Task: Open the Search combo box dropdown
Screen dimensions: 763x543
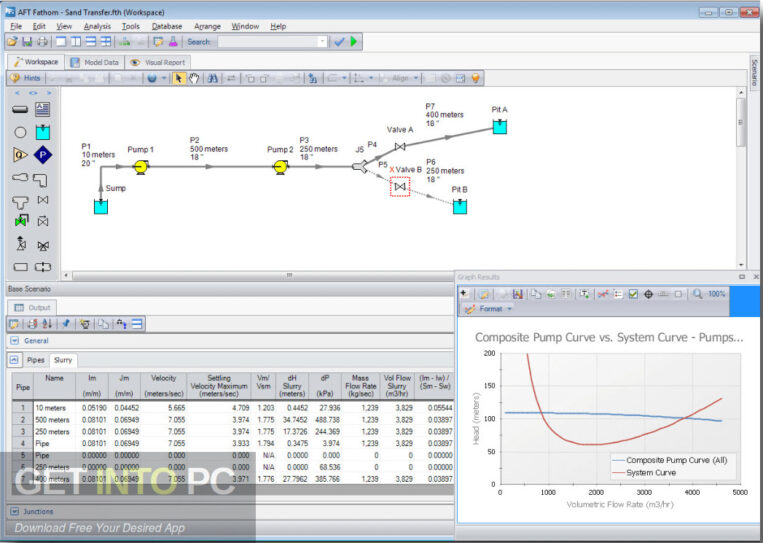Action: point(322,42)
